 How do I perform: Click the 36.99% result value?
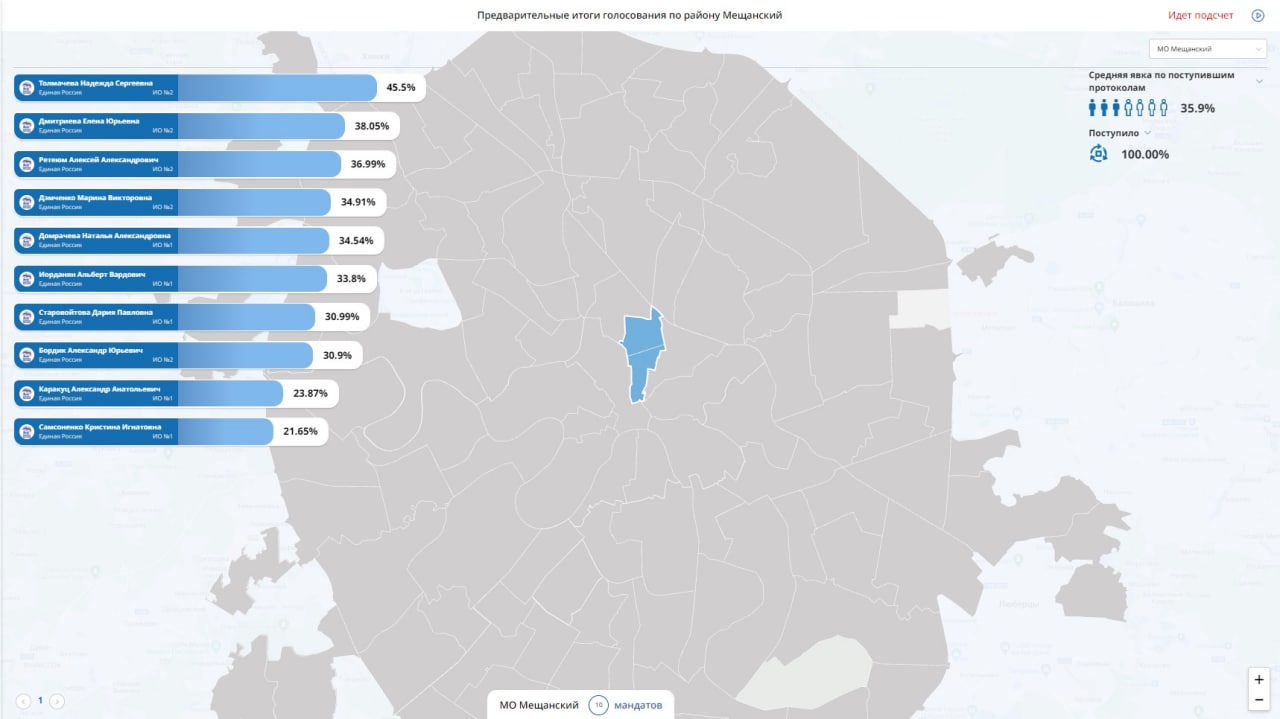tap(368, 164)
